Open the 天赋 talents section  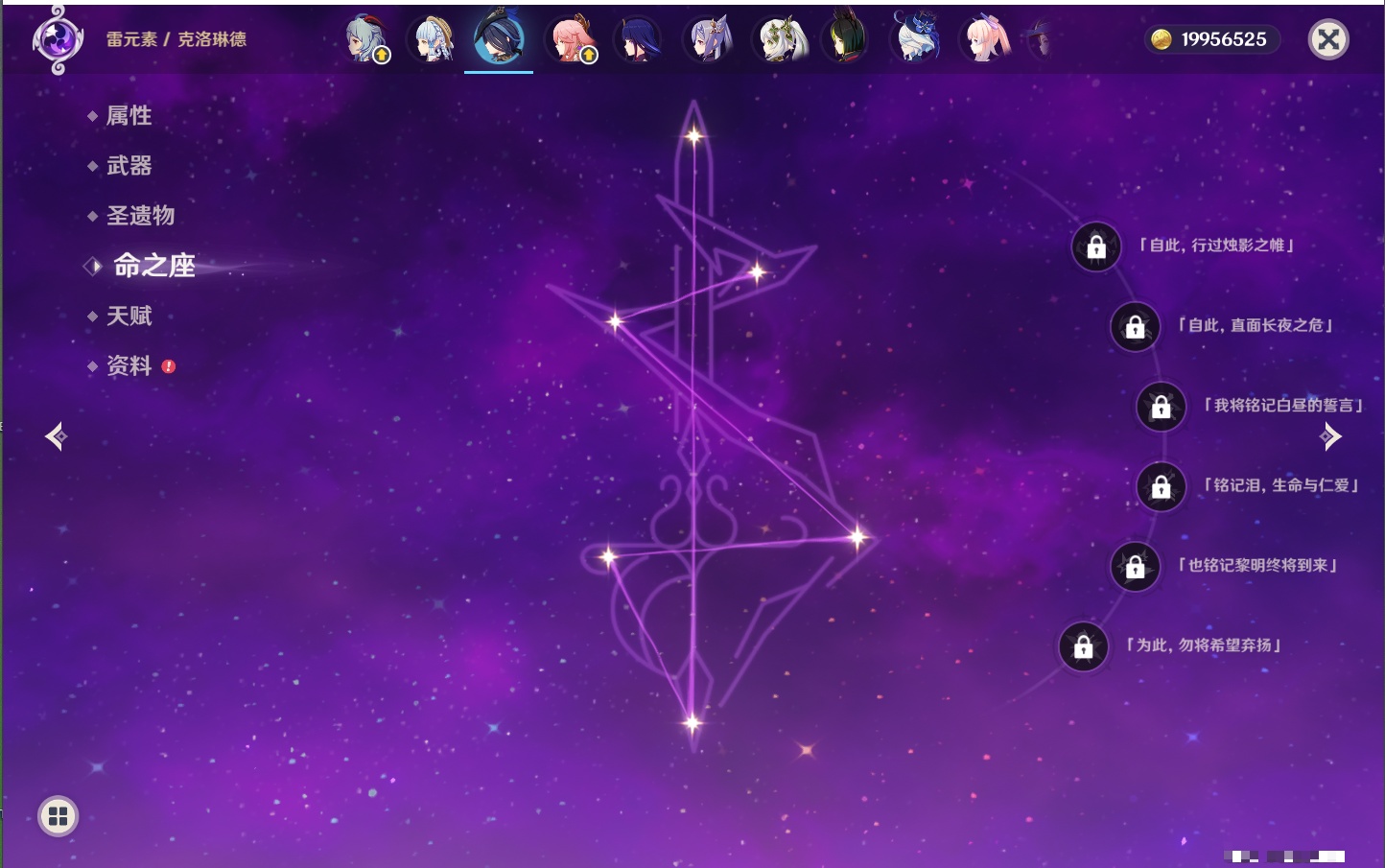(x=129, y=316)
